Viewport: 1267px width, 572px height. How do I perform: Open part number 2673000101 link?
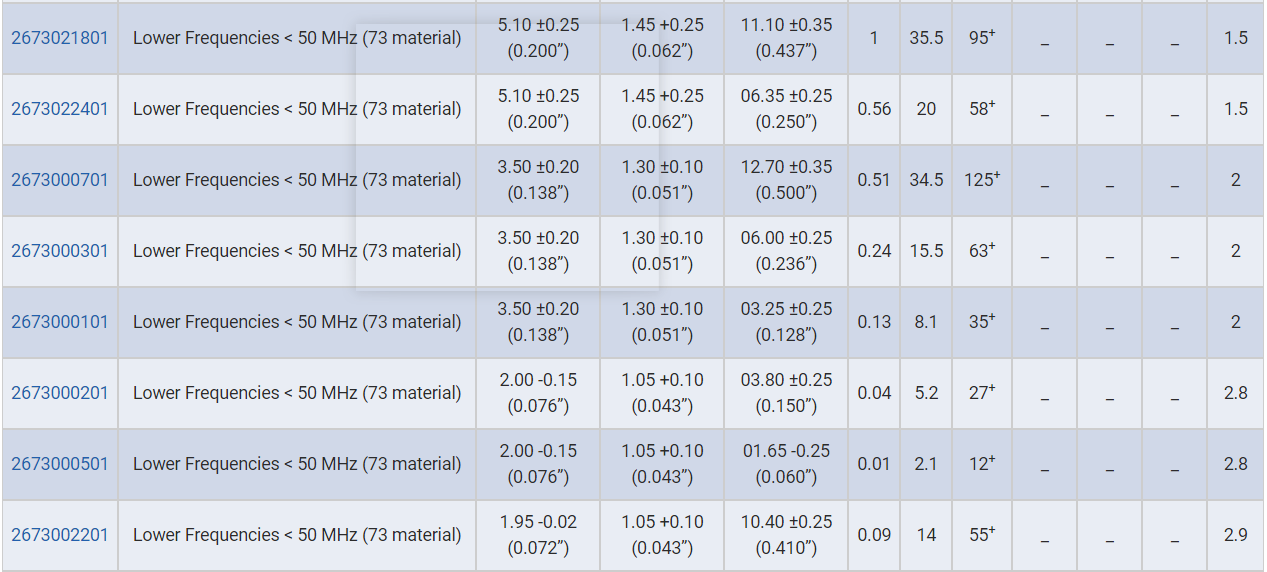(60, 322)
